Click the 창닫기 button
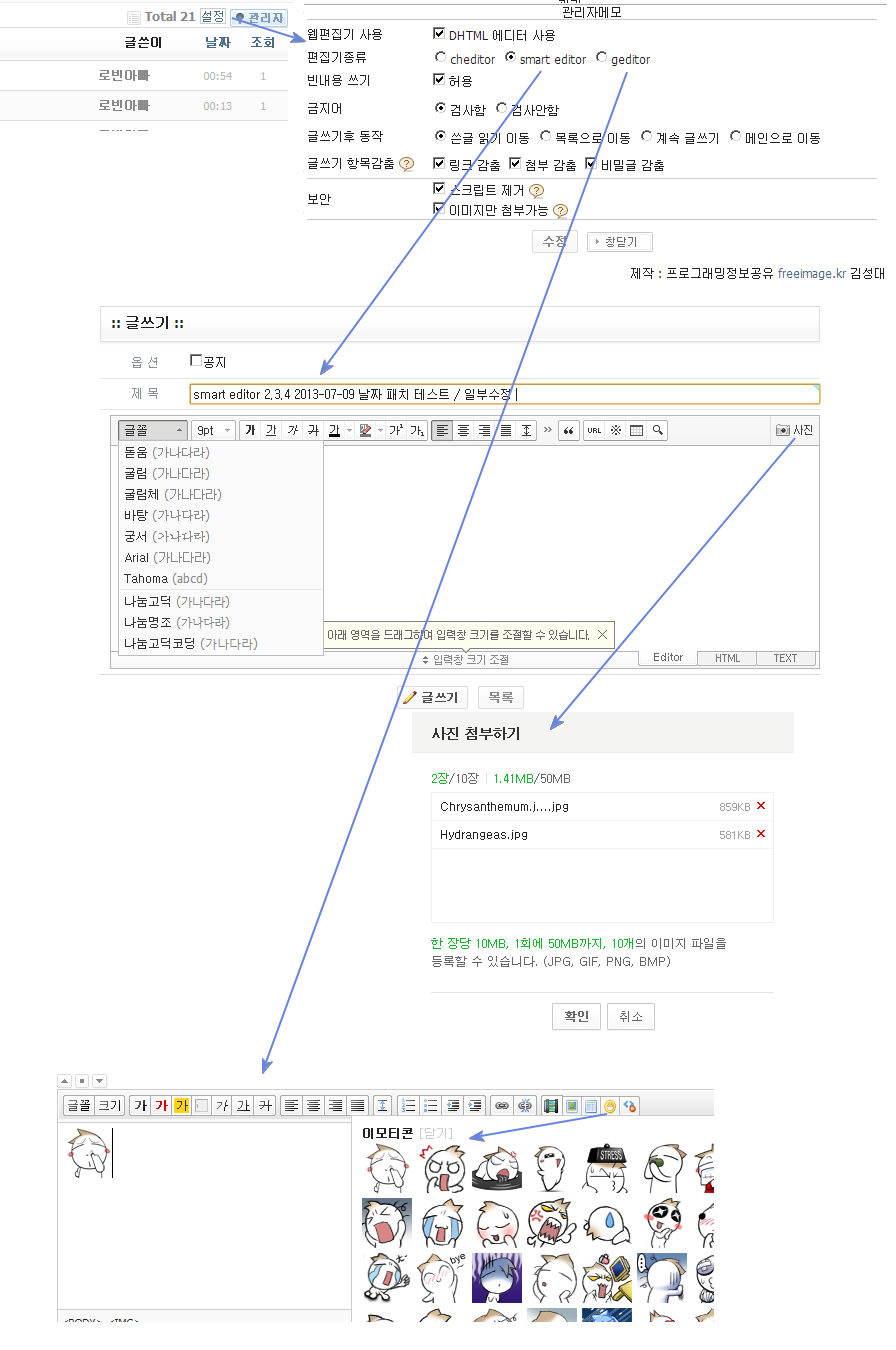 [x=620, y=242]
